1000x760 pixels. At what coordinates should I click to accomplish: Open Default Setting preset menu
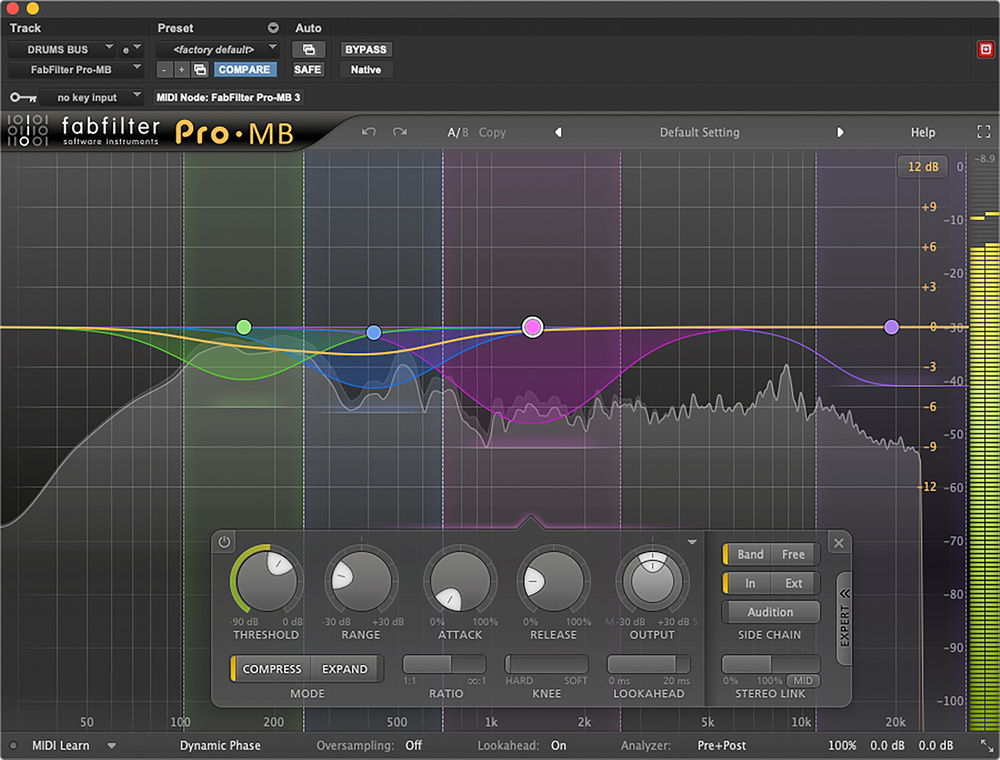point(699,132)
